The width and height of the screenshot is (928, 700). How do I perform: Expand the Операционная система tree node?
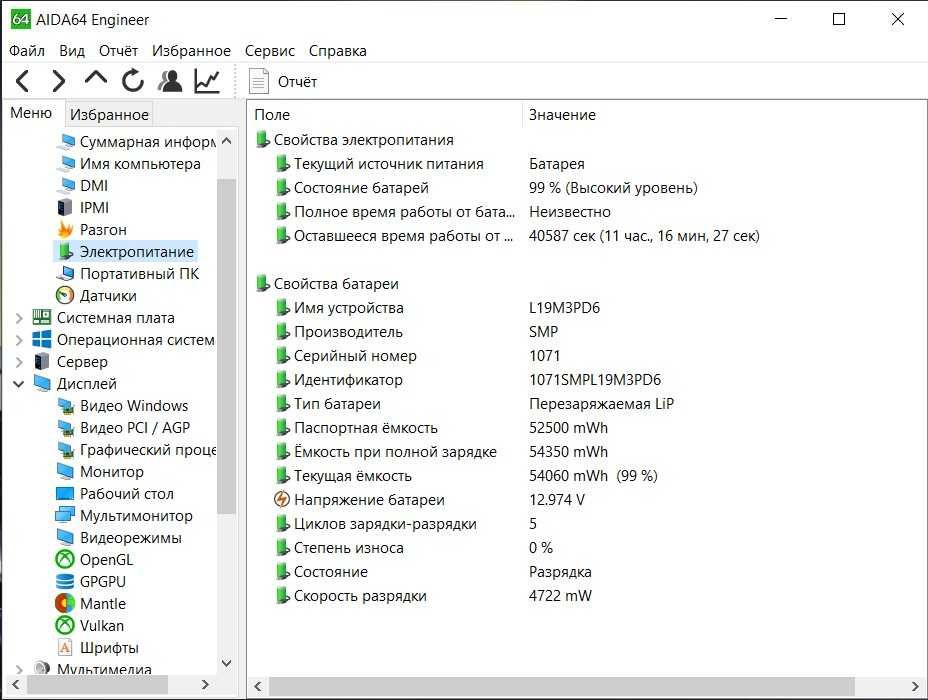(19, 340)
